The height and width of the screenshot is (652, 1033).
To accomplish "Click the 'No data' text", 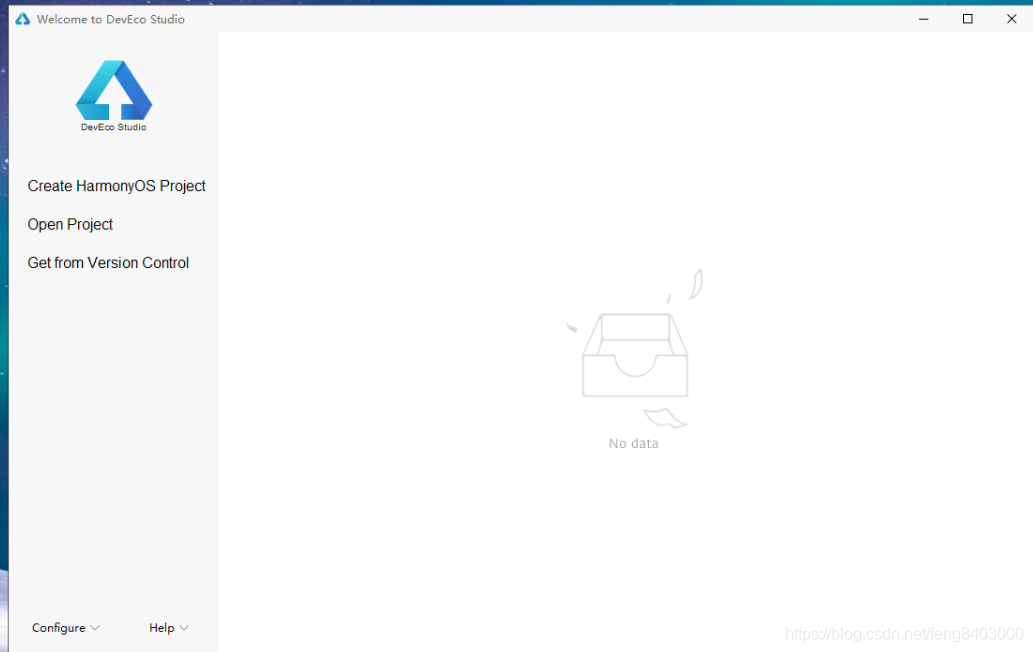I will click(x=634, y=444).
